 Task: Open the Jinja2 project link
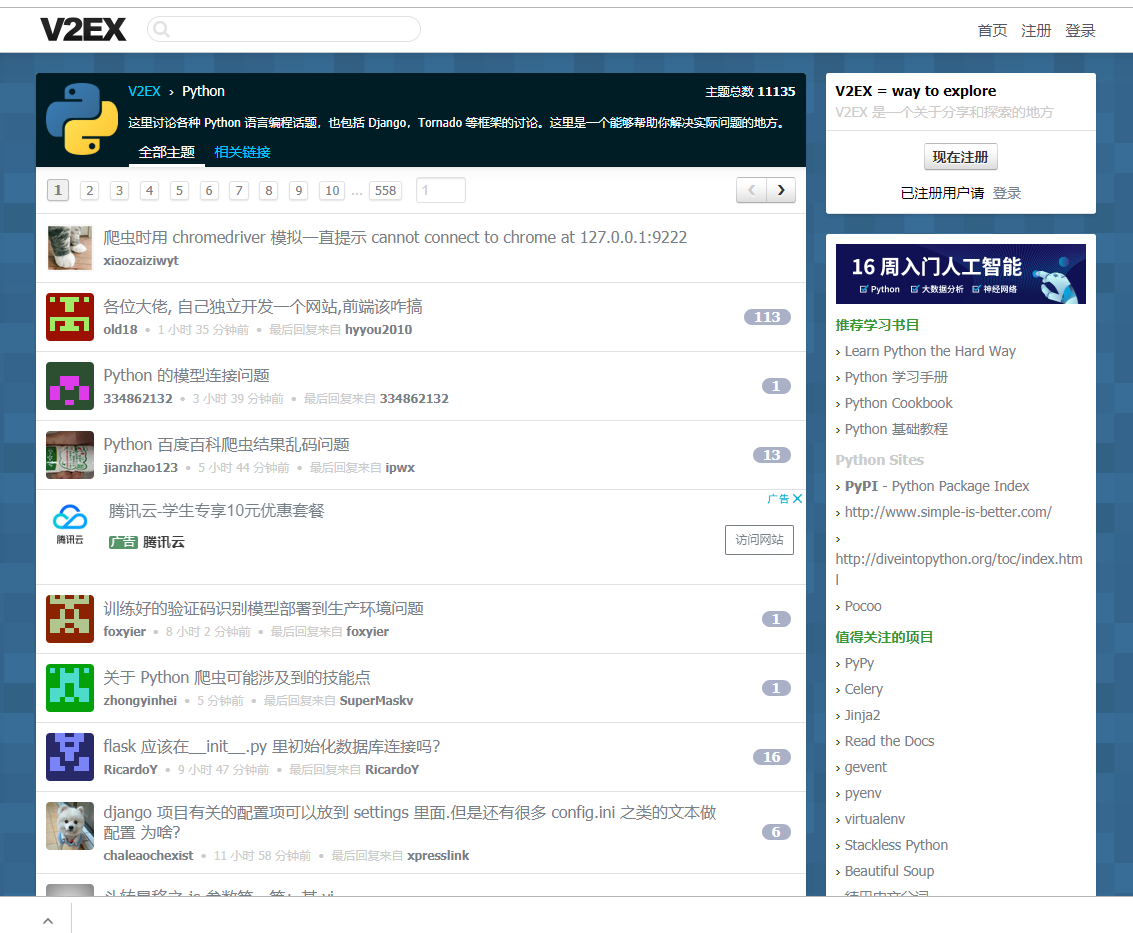[x=862, y=715]
